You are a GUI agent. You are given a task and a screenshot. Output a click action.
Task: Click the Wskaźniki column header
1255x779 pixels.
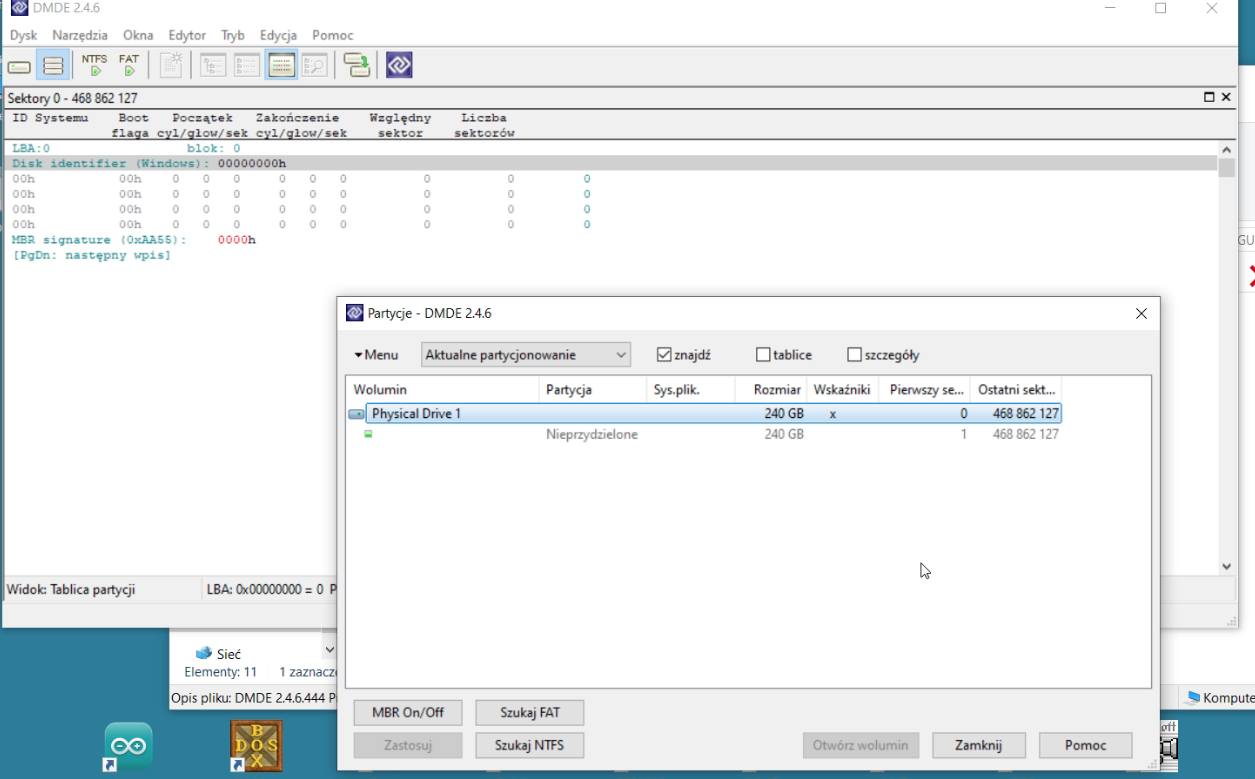[842, 389]
